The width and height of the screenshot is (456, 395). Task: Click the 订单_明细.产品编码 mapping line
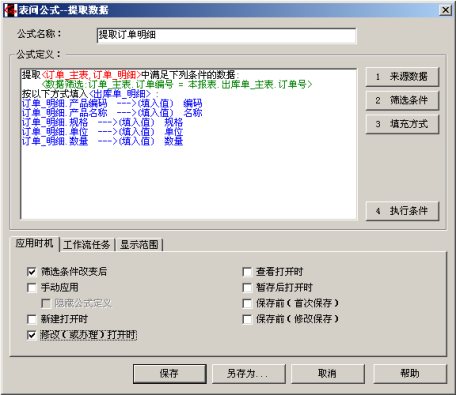[x=112, y=103]
